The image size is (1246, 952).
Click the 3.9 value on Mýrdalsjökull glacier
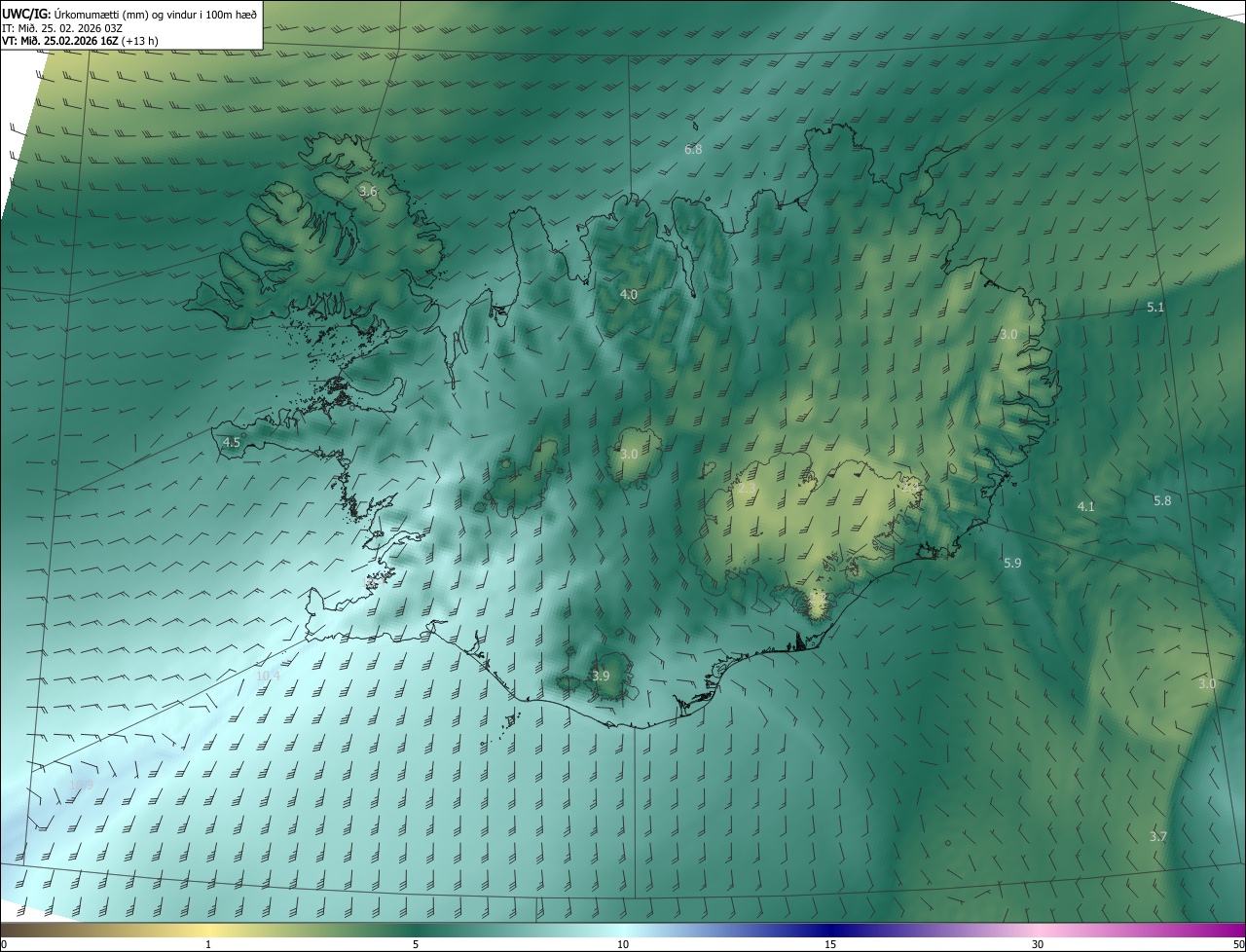(x=601, y=676)
